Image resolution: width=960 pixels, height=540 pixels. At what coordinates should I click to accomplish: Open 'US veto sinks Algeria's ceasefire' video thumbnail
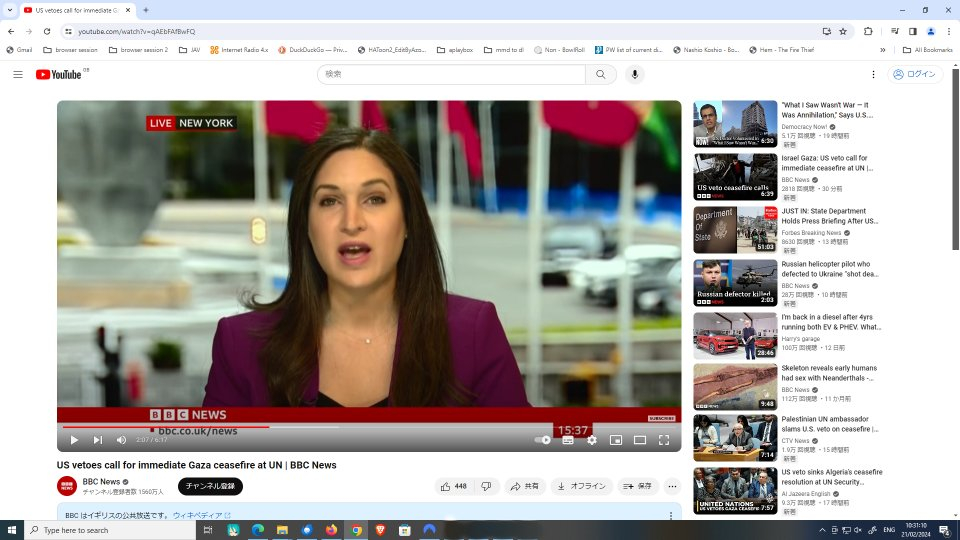click(735, 491)
